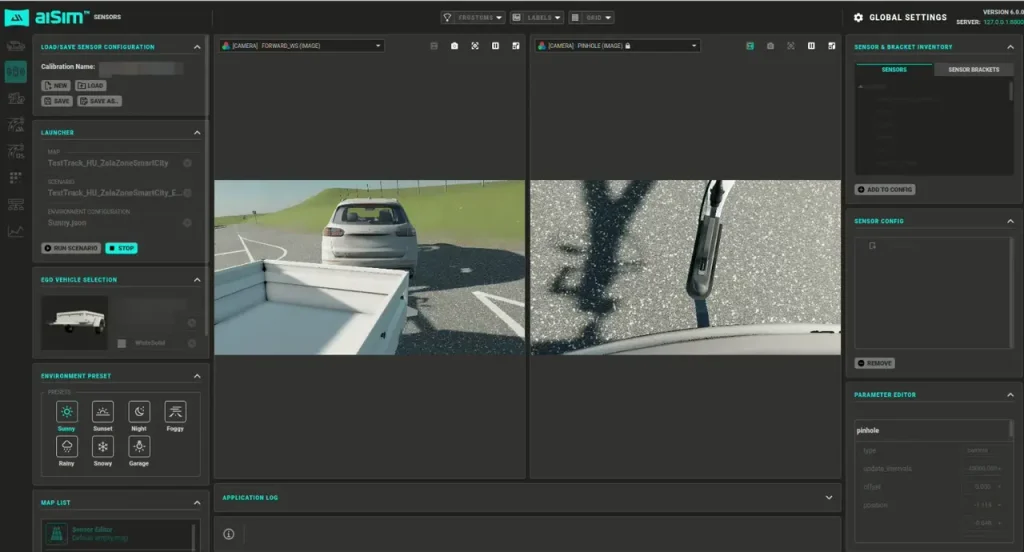Open the FROSTUMS dropdown in top bar
This screenshot has height=552, width=1024.
click(x=473, y=18)
